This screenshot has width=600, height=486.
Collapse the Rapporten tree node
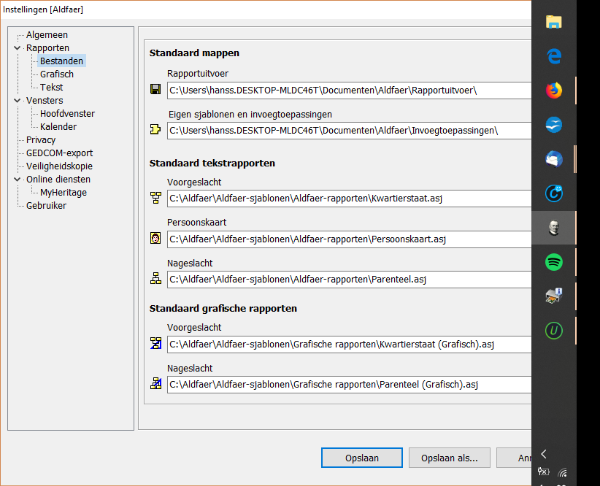coord(17,47)
